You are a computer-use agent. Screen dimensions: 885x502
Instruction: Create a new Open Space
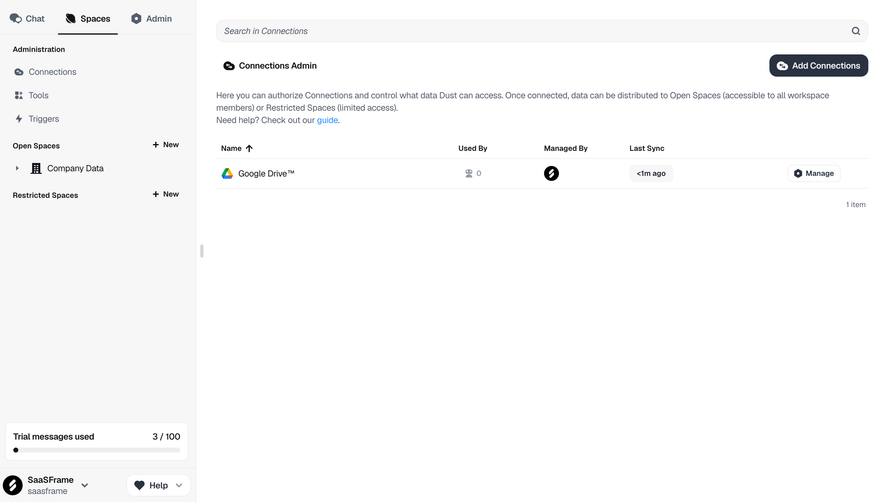click(x=165, y=145)
